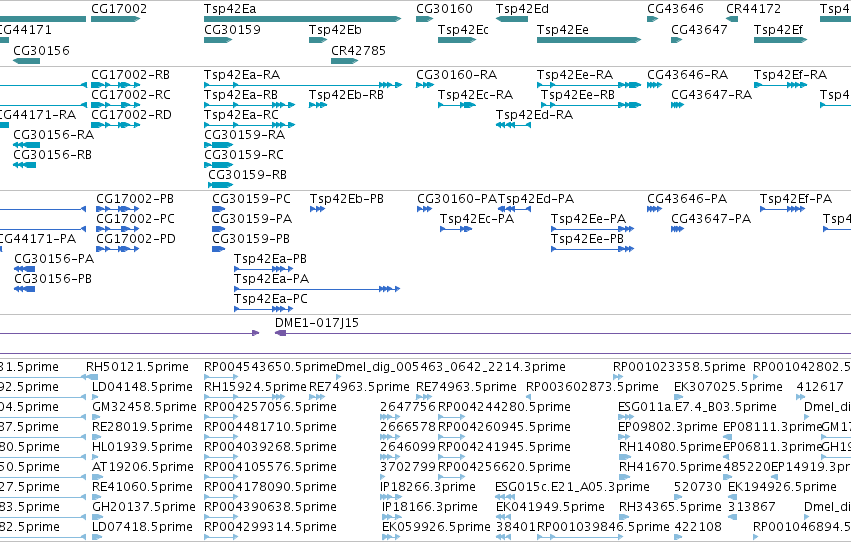Viewport: 851px width, 542px height.
Task: Select EST RP003602873.5prime
Action: [592, 387]
